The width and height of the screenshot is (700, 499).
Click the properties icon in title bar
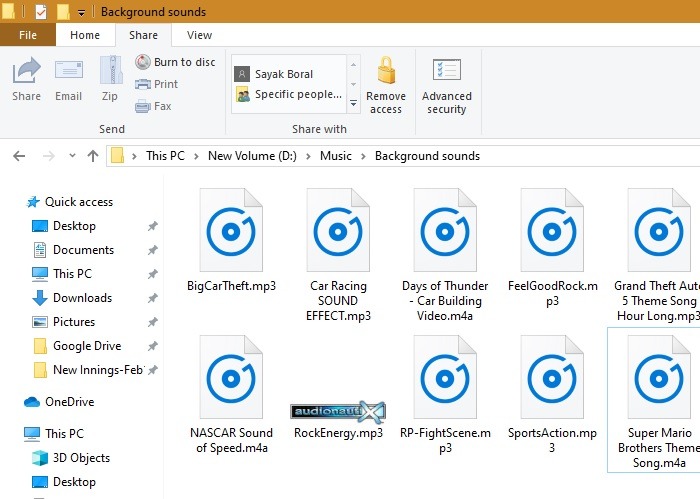click(41, 12)
